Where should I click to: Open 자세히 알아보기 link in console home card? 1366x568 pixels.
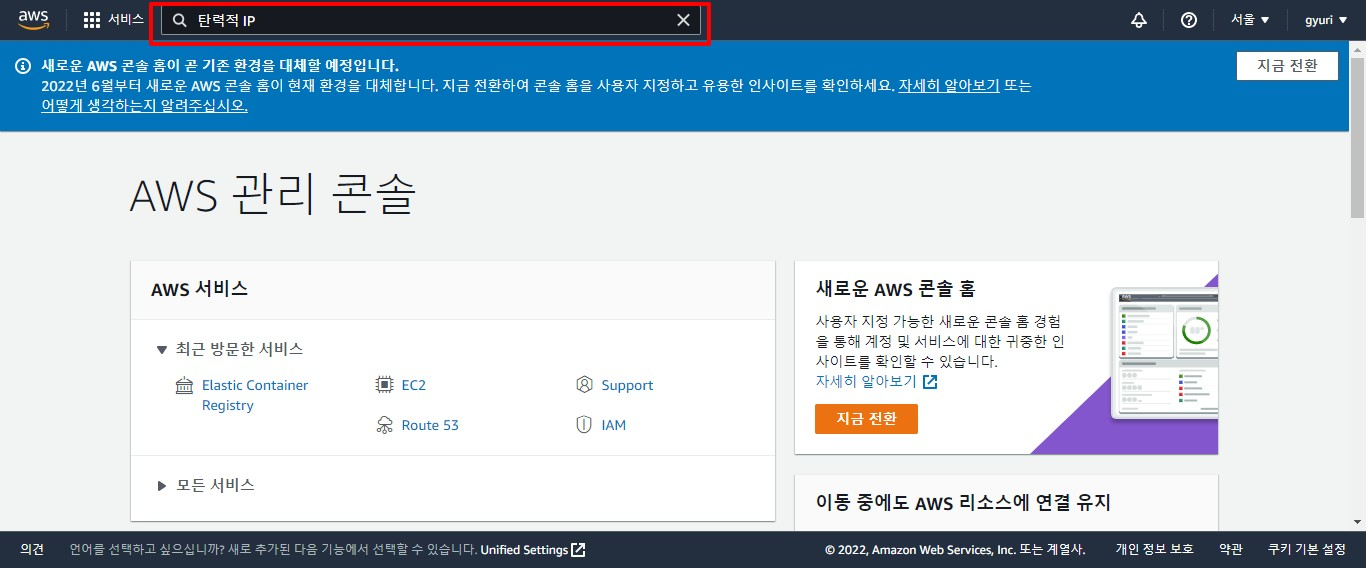coord(866,382)
